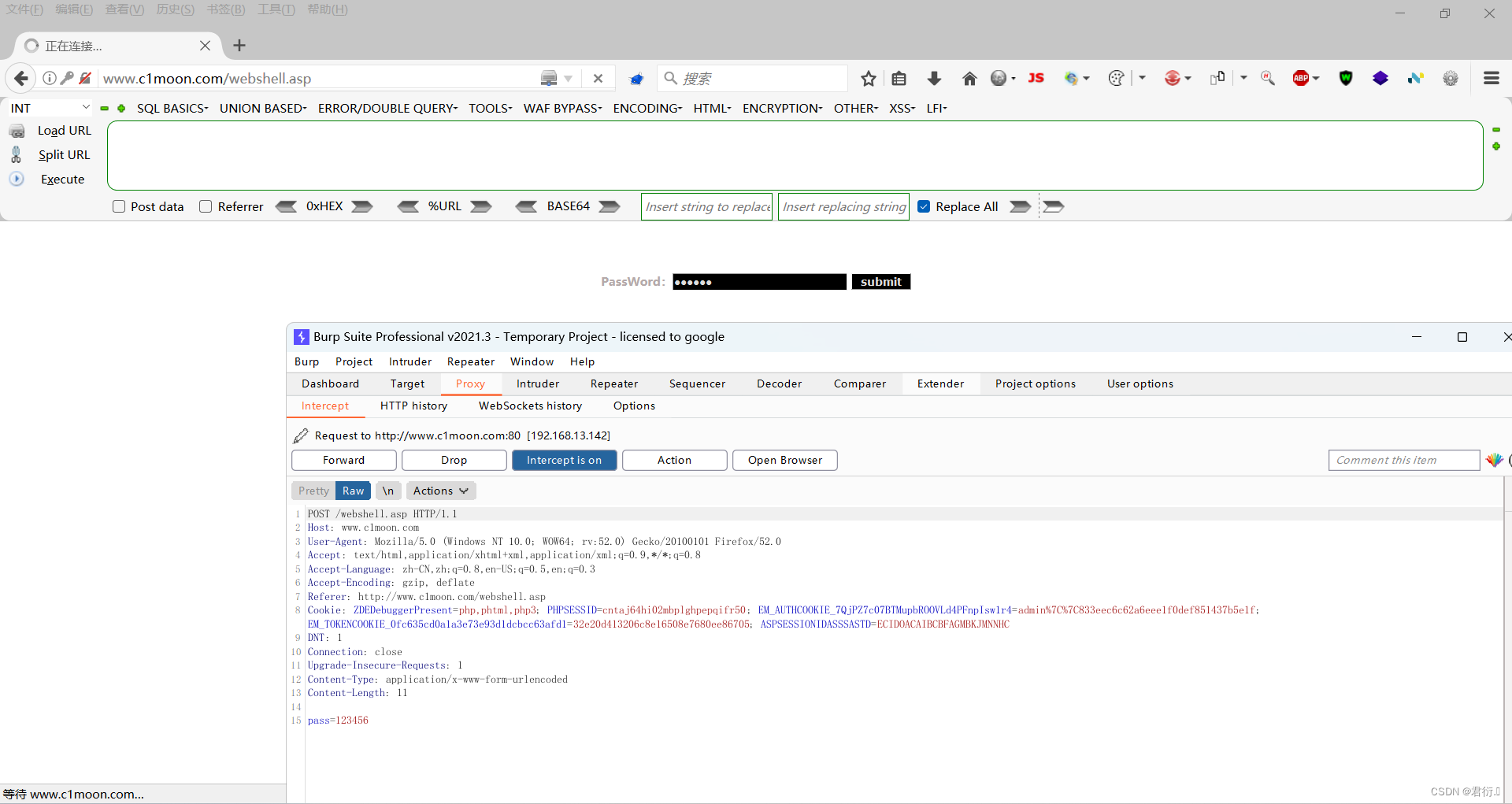Screen dimensions: 1512x804
Task: Stop page loading with X in address bar
Action: 598,78
